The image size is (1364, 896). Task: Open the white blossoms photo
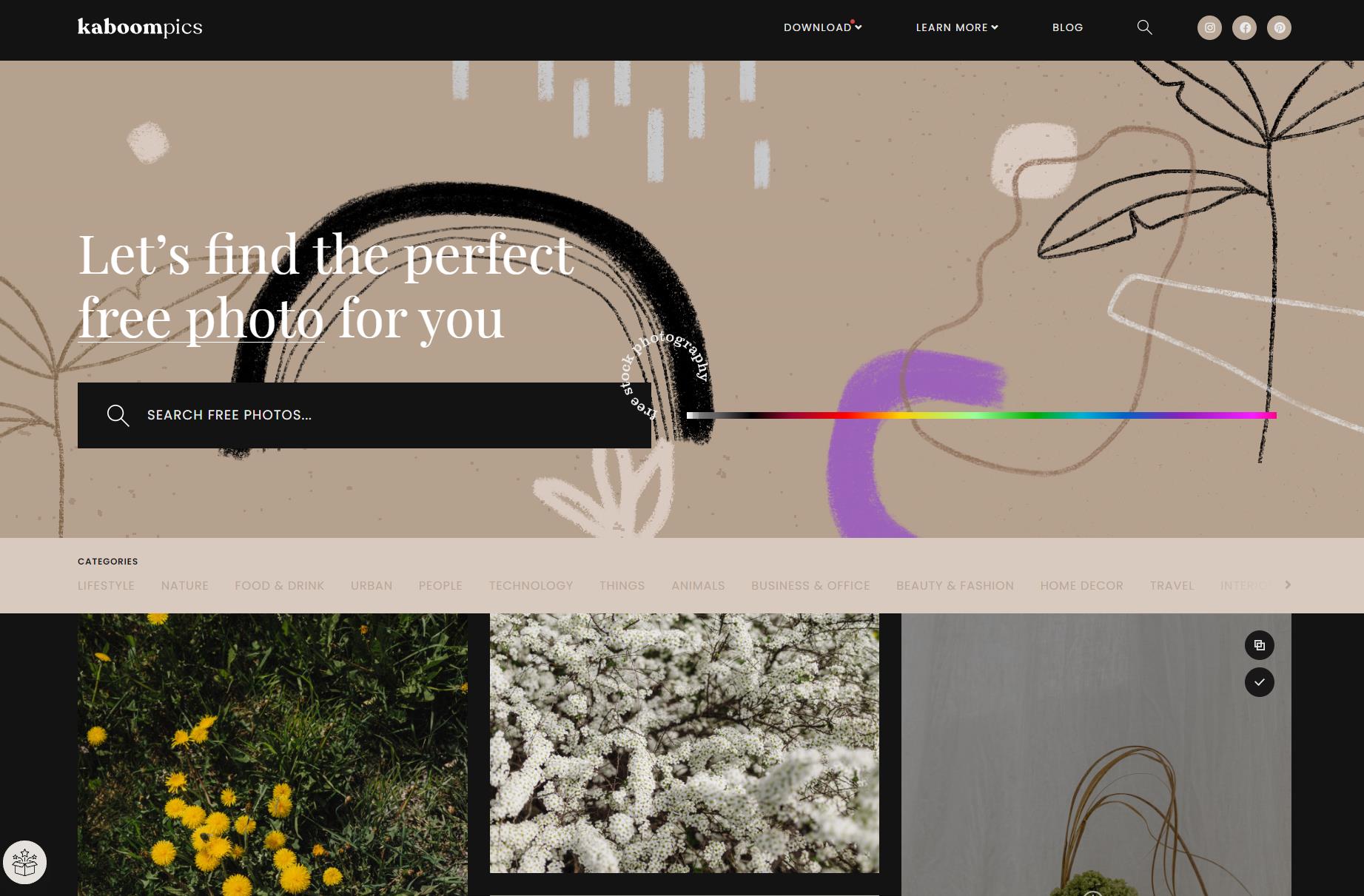point(685,743)
